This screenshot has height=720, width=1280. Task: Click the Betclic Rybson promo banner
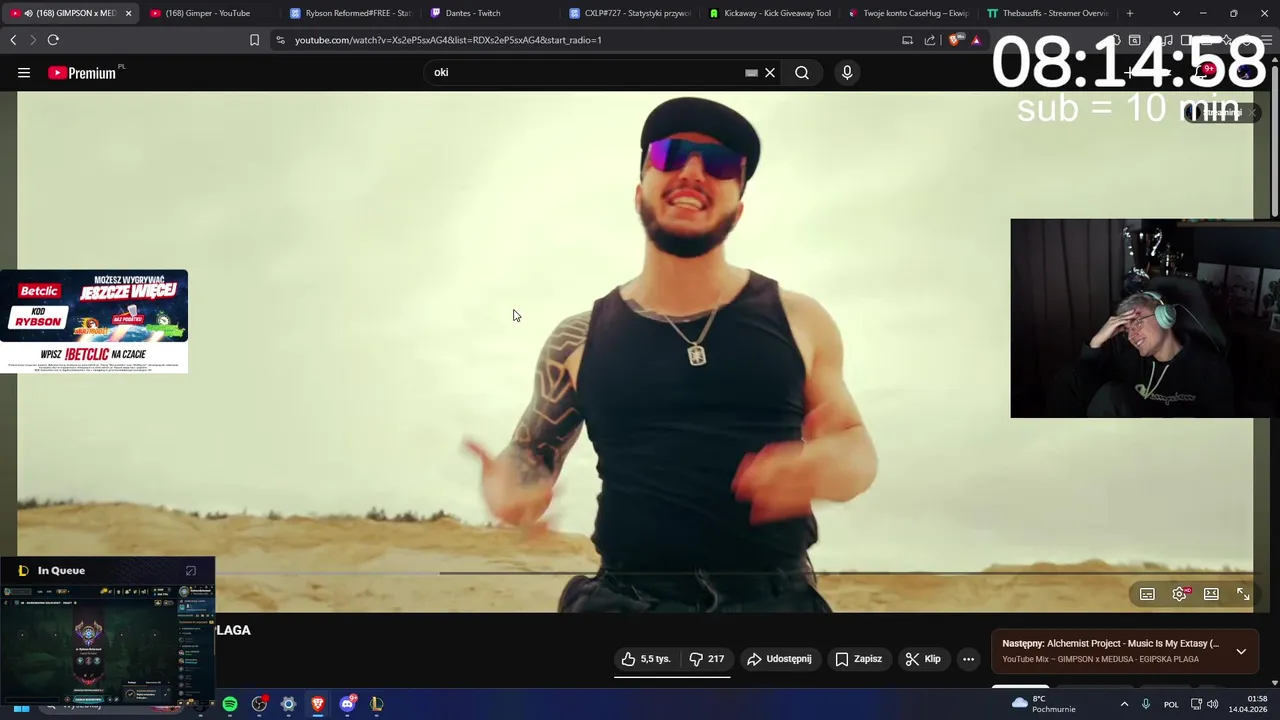pos(94,321)
